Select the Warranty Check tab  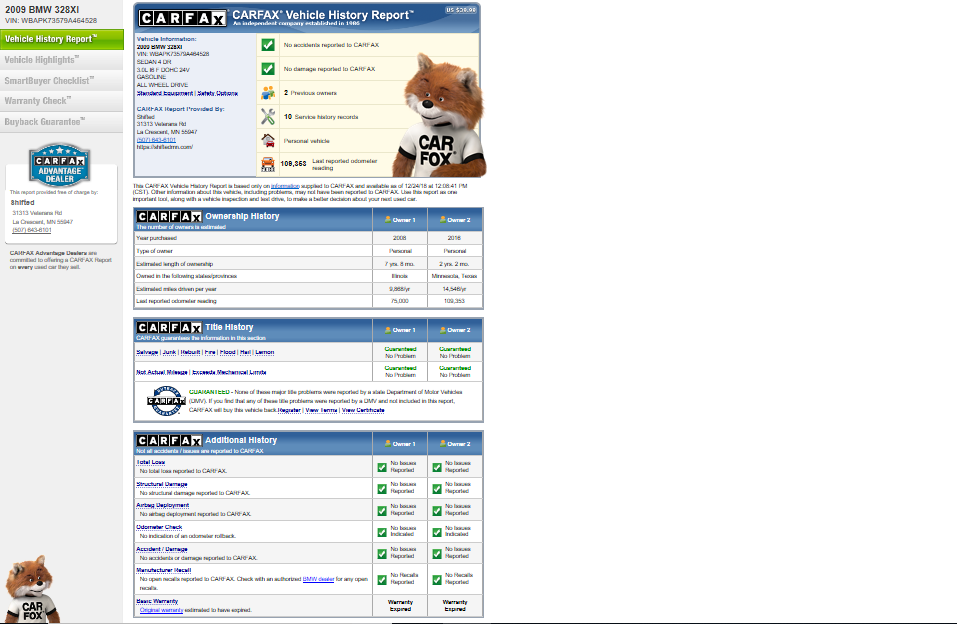(62, 101)
